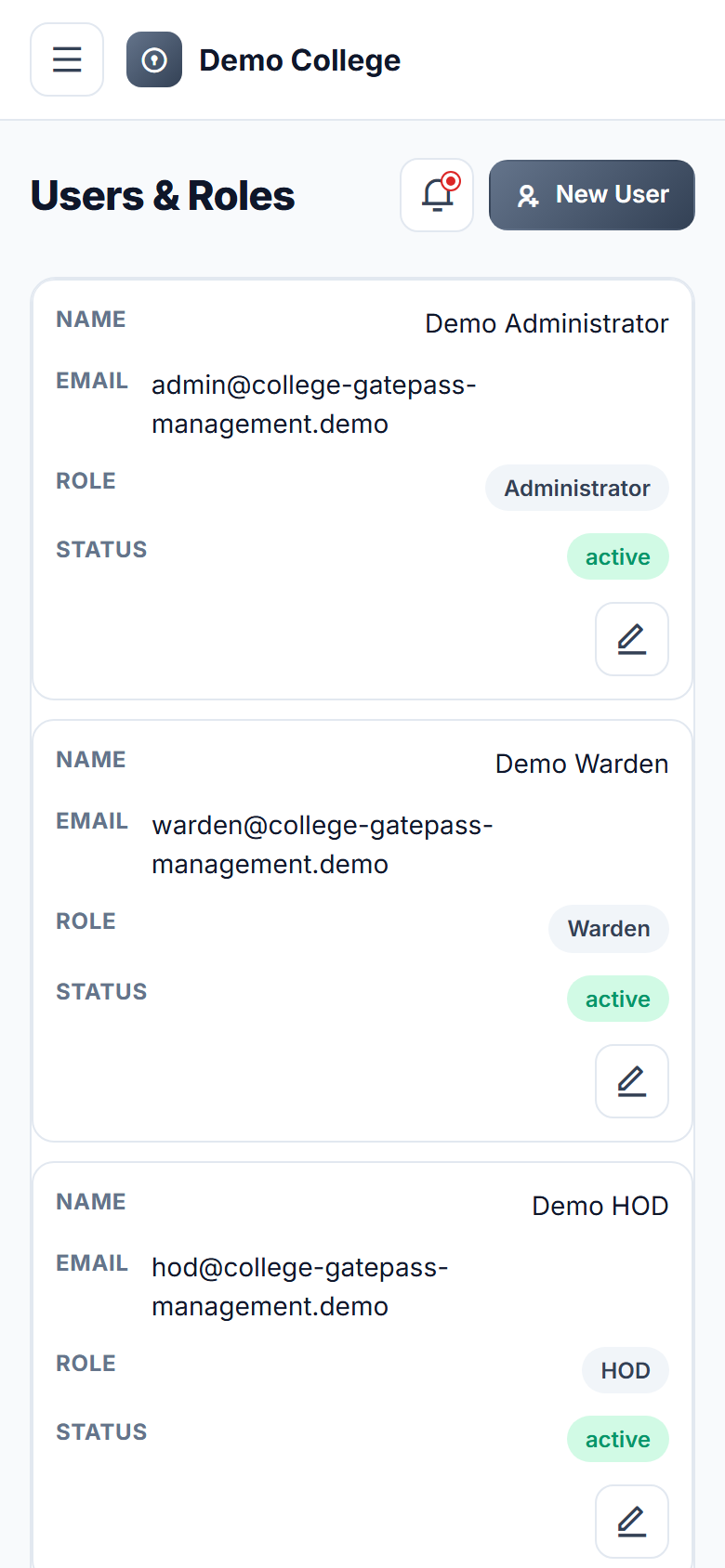Select the admin@college-gatepass-management.demo email

coord(314,404)
